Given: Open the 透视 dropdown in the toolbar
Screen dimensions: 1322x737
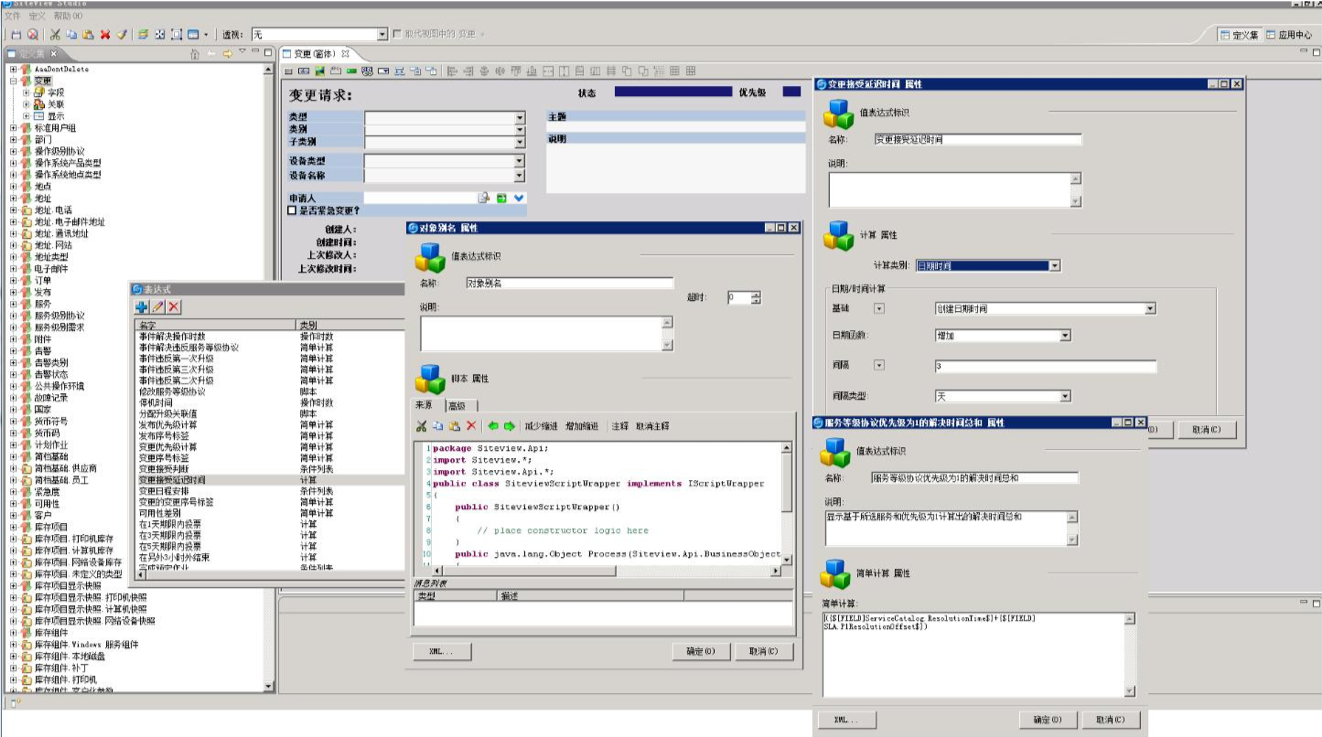Looking at the screenshot, I should coord(382,34).
